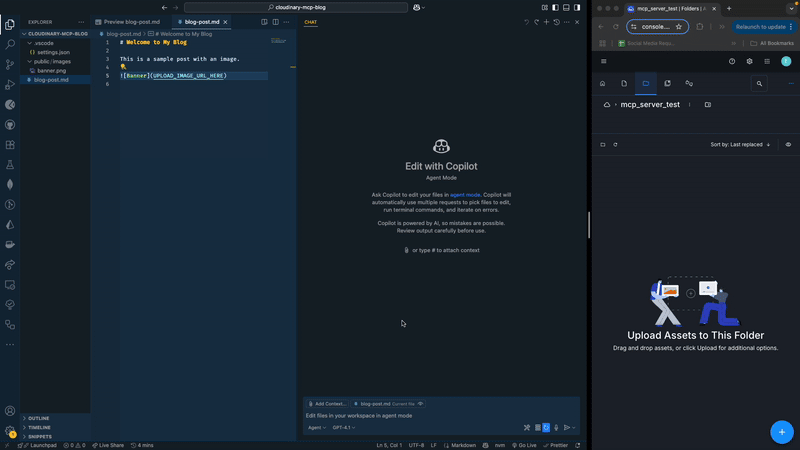Screen dimensions: 800x450
Task: Toggle Cloudinary hamburger navigation menu
Action: (x=604, y=61)
